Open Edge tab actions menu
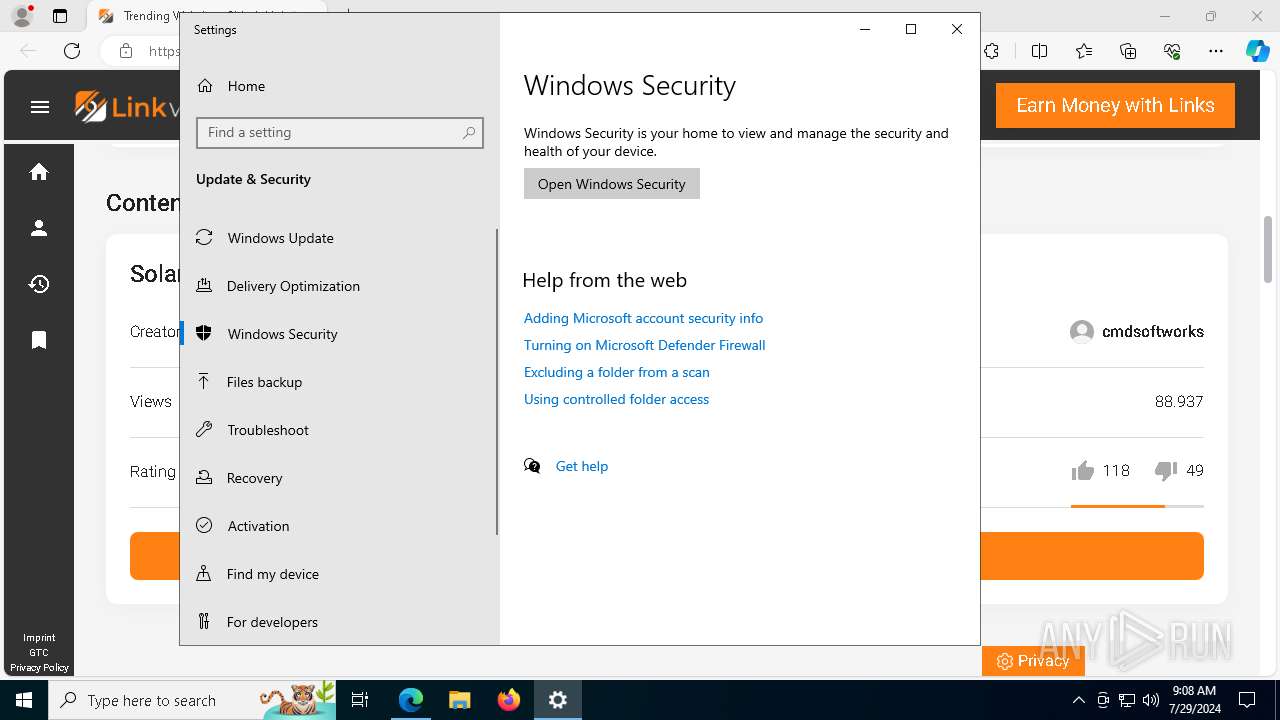The width and height of the screenshot is (1280, 720). click(60, 16)
